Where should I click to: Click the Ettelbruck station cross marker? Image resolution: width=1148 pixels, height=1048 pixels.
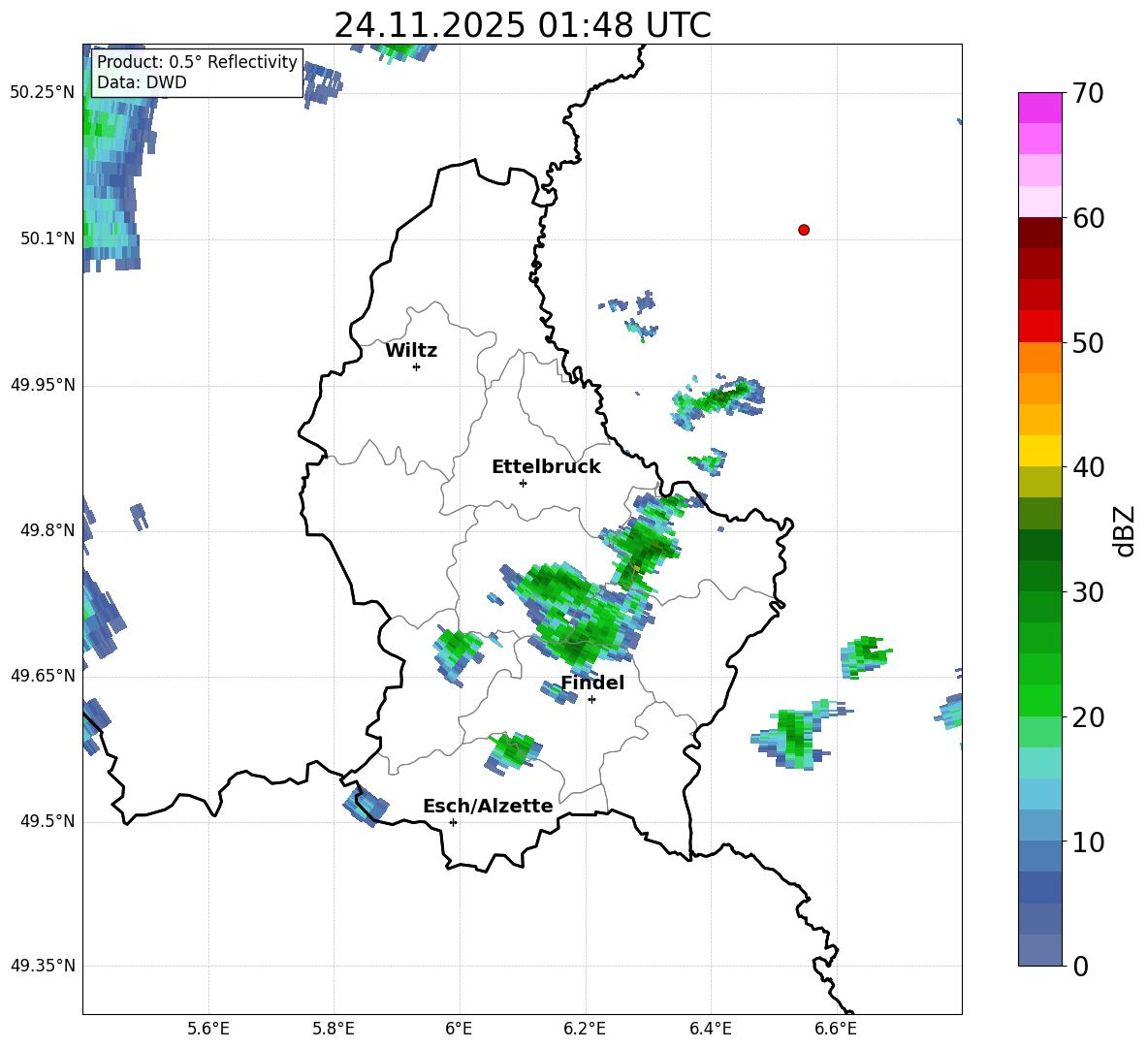(523, 483)
